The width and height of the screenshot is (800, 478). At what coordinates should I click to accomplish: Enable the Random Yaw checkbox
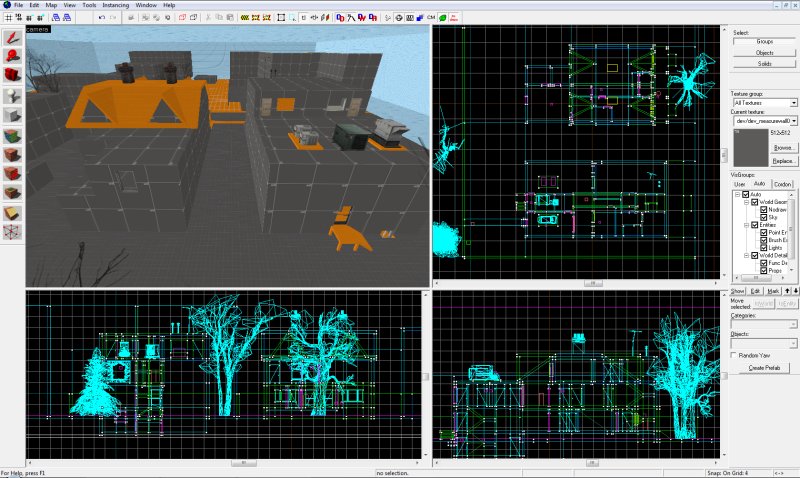734,355
